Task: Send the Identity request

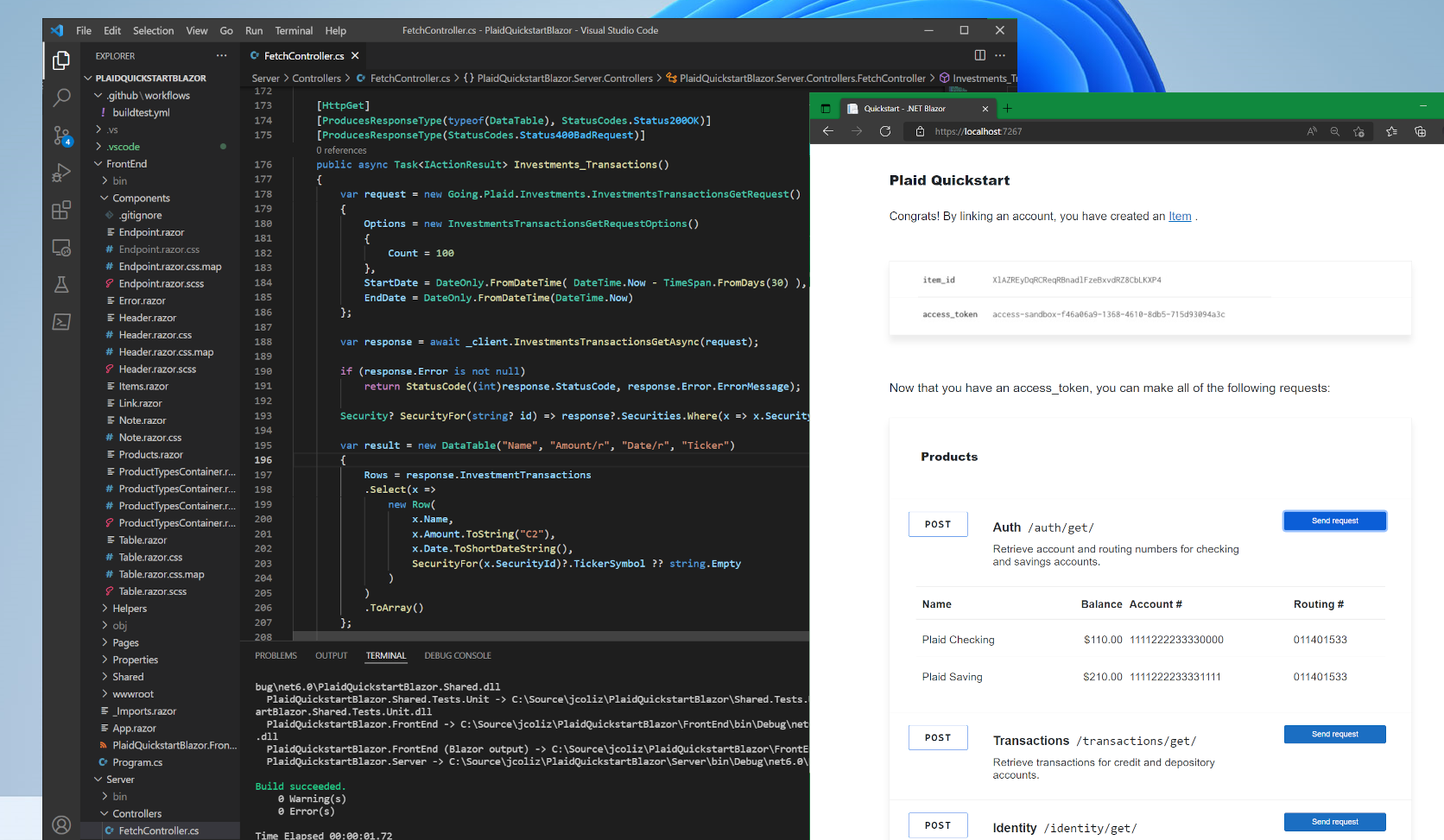Action: pos(1334,822)
